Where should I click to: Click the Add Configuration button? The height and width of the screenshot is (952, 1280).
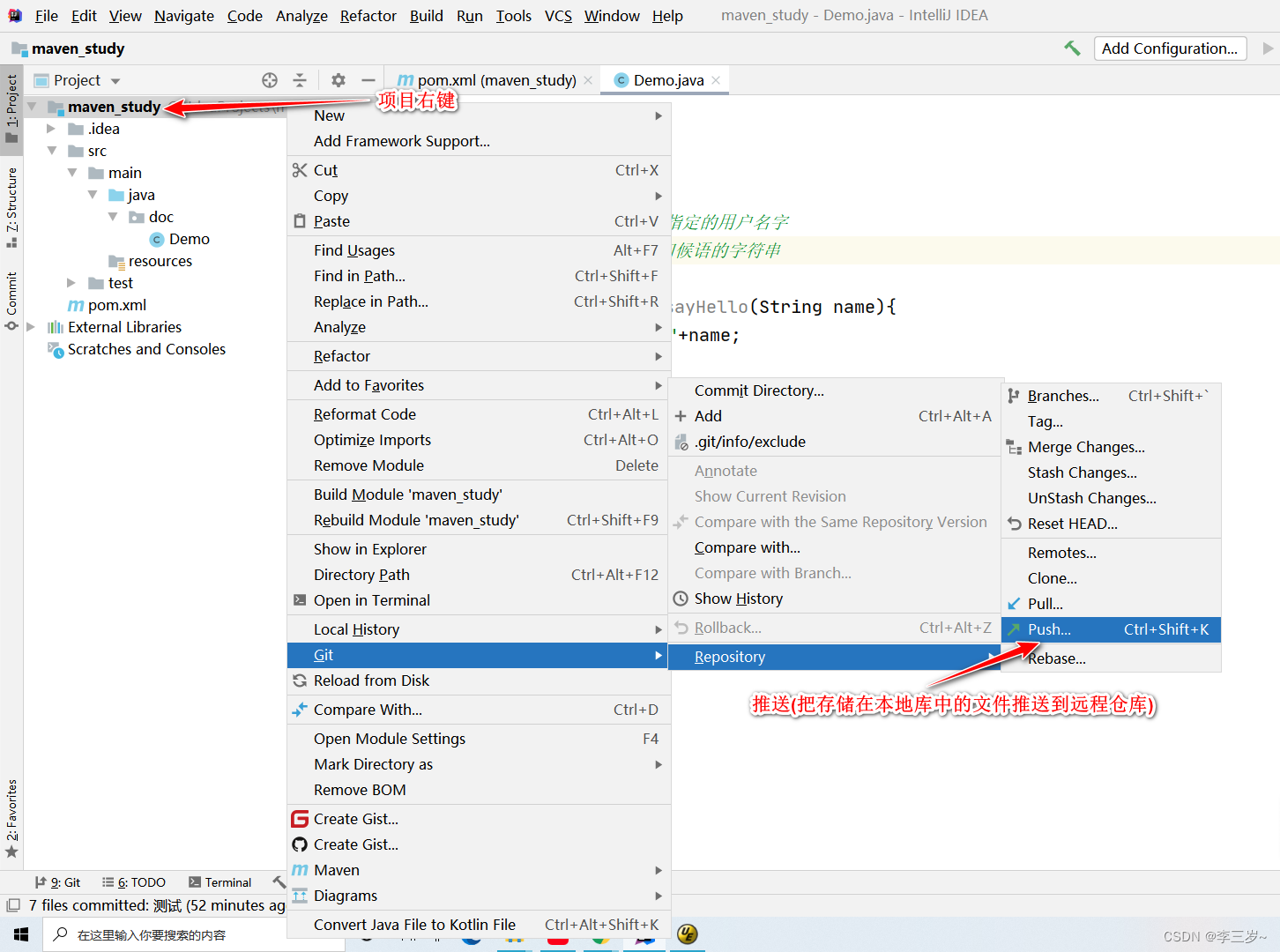coord(1170,48)
